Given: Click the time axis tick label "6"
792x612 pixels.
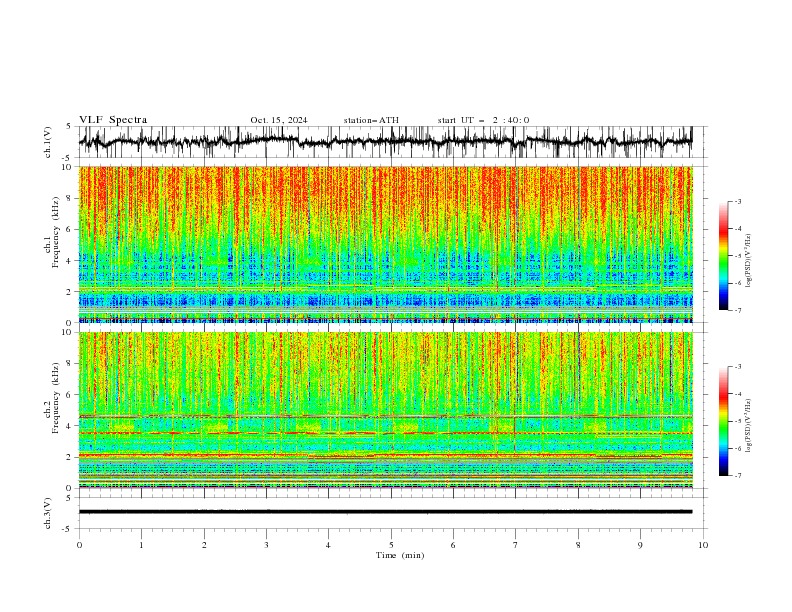Looking at the screenshot, I should tap(453, 545).
